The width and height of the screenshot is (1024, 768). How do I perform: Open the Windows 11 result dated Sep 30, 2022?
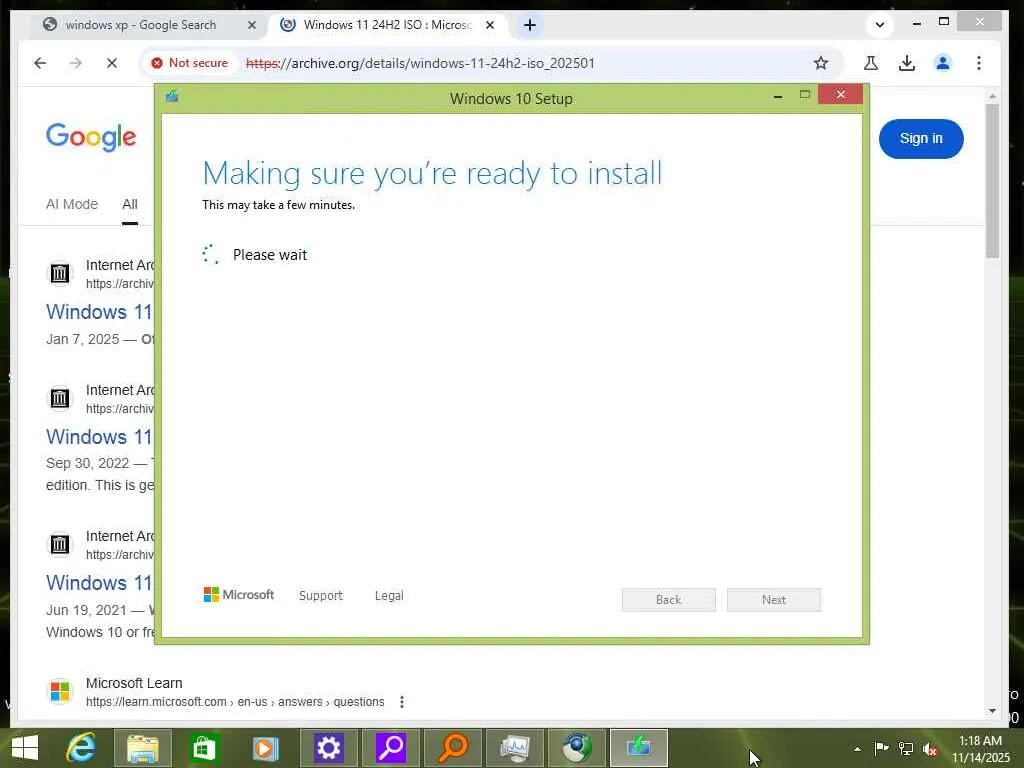[x=99, y=437]
